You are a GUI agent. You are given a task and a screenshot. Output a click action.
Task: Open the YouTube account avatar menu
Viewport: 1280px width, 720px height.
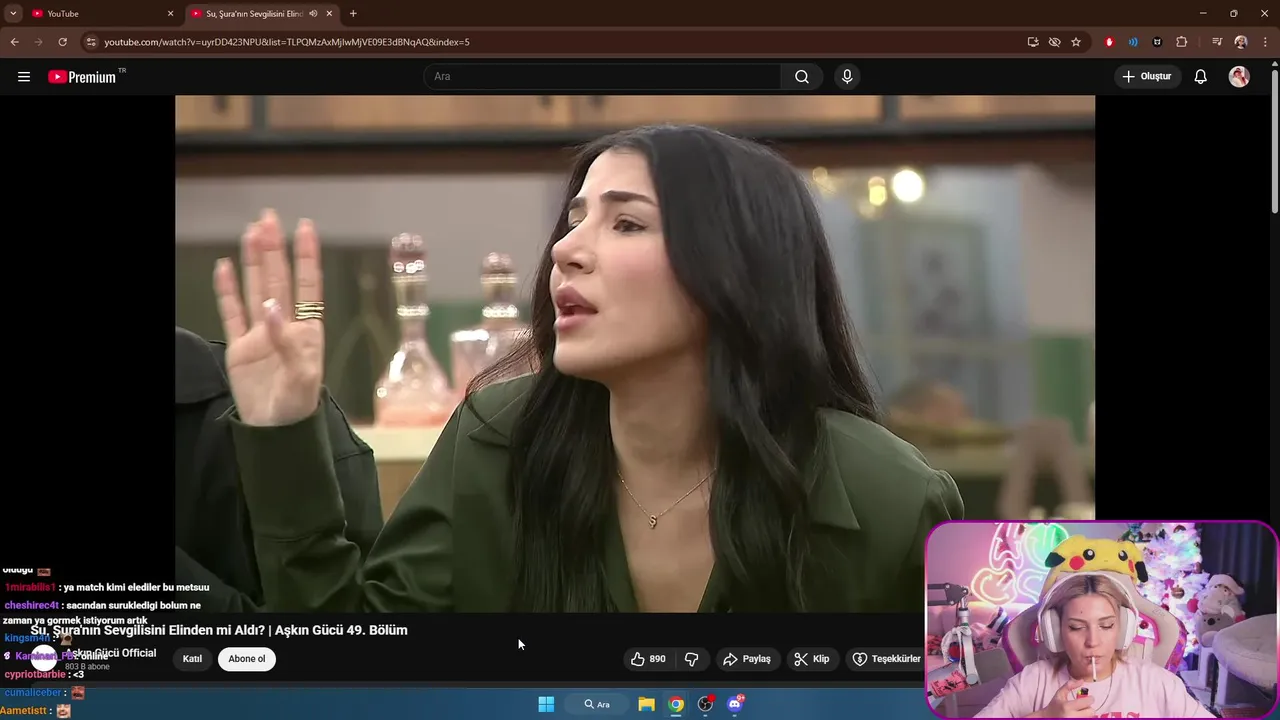(x=1239, y=77)
